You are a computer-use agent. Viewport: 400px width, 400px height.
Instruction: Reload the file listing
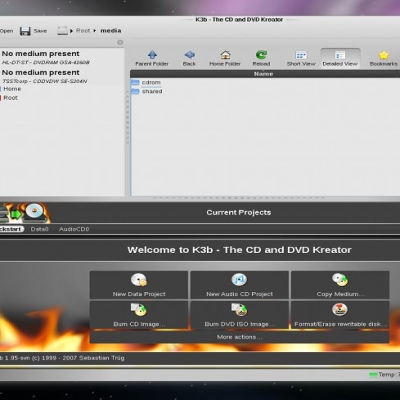(261, 58)
